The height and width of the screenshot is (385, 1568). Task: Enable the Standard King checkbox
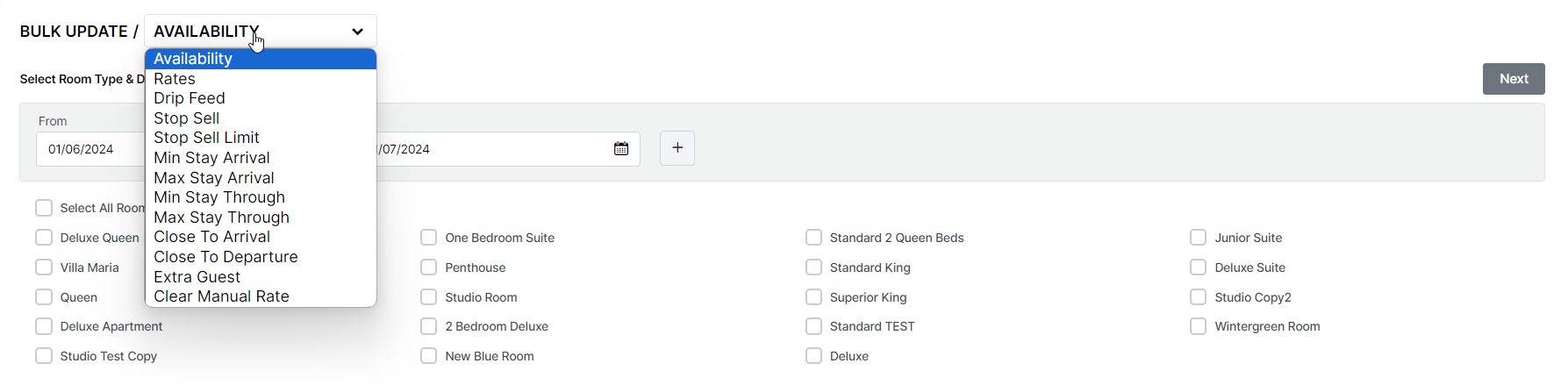tap(814, 267)
